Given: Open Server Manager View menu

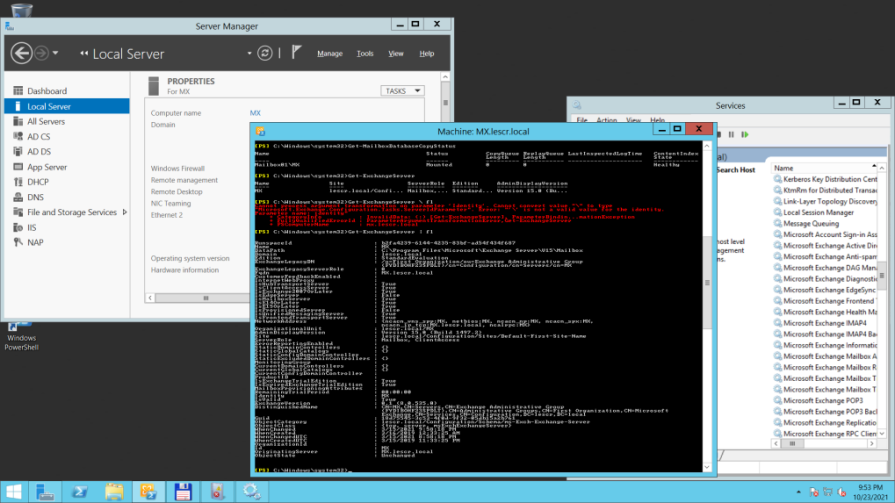Looking at the screenshot, I should coord(396,54).
